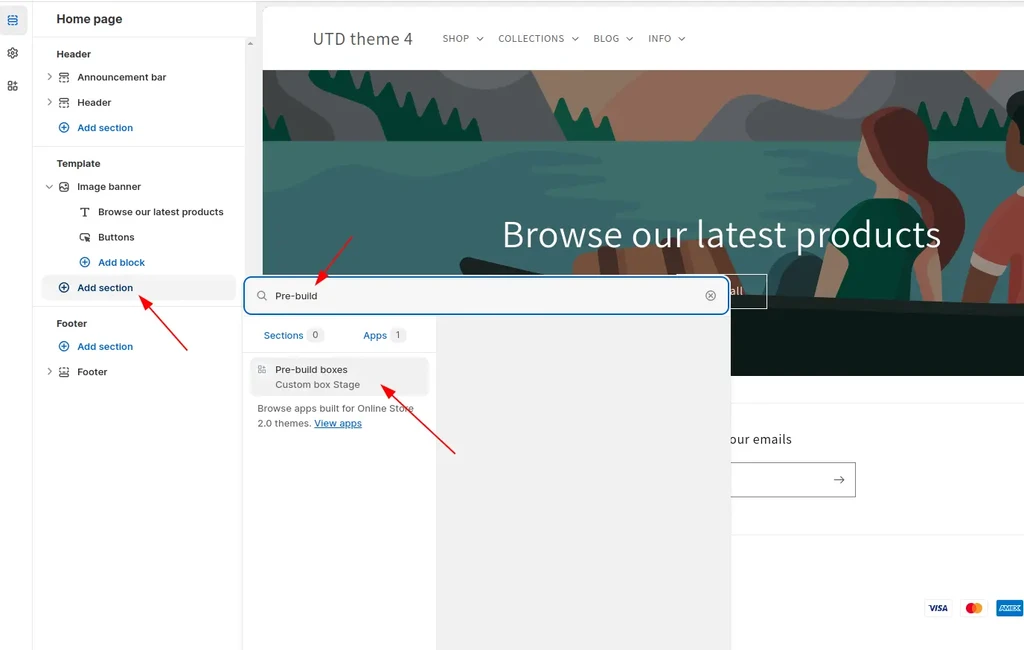Viewport: 1024px width, 650px height.
Task: Select Pre-build boxes app block
Action: pyautogui.click(x=339, y=377)
